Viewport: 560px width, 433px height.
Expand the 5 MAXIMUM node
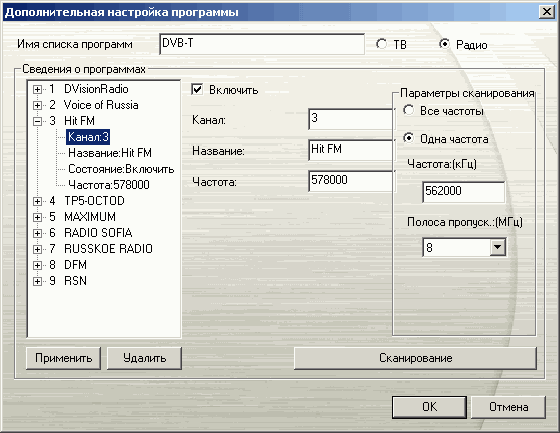(37, 217)
